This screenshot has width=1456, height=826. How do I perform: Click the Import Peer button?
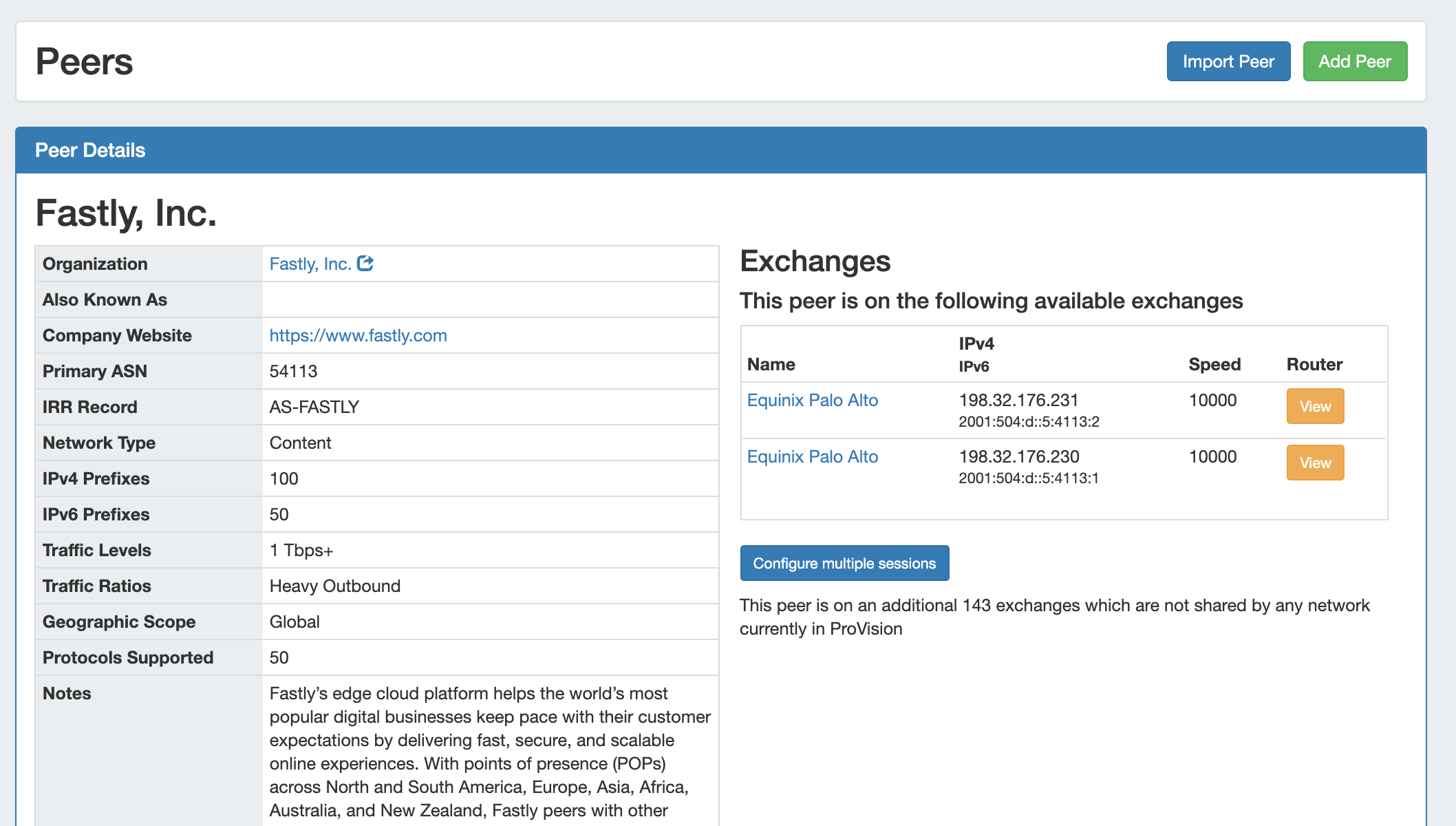(x=1228, y=61)
